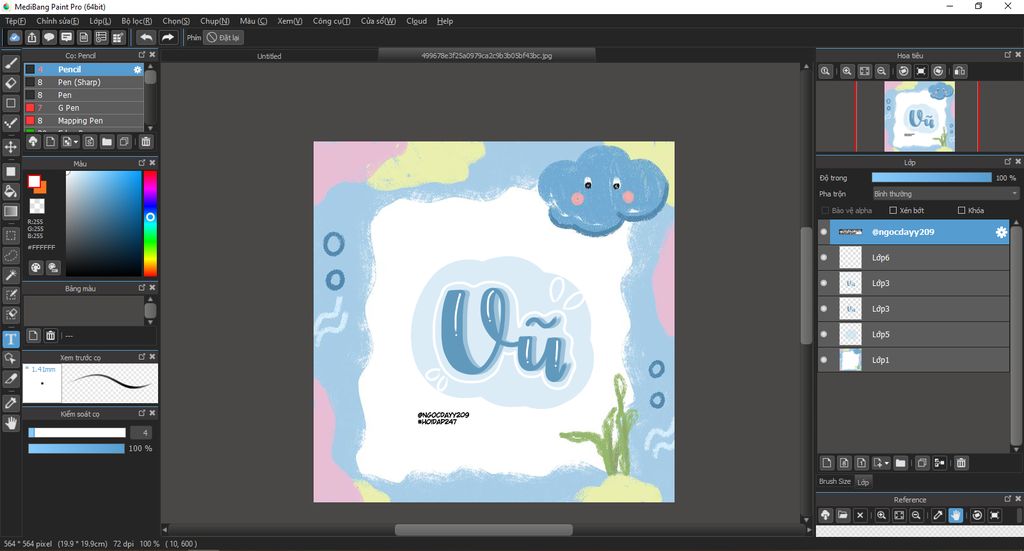
Task: Pop out the Lớp panel
Action: [1008, 161]
